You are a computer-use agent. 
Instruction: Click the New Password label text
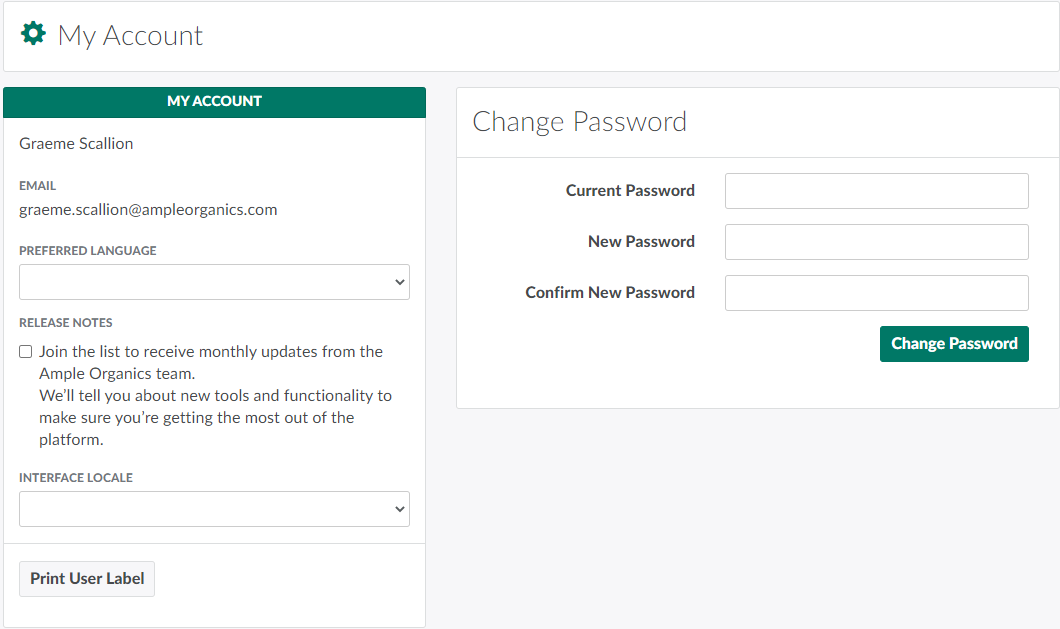pos(641,242)
